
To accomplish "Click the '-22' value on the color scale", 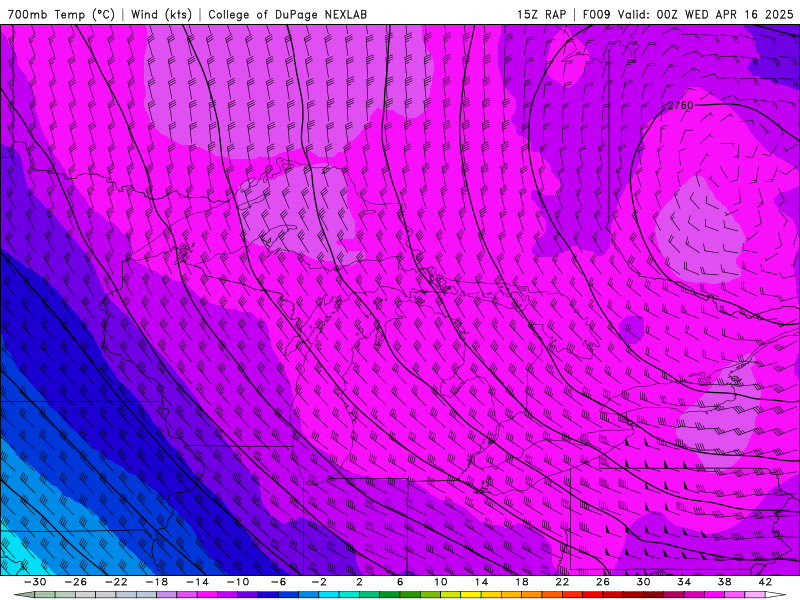I will pyautogui.click(x=116, y=582).
